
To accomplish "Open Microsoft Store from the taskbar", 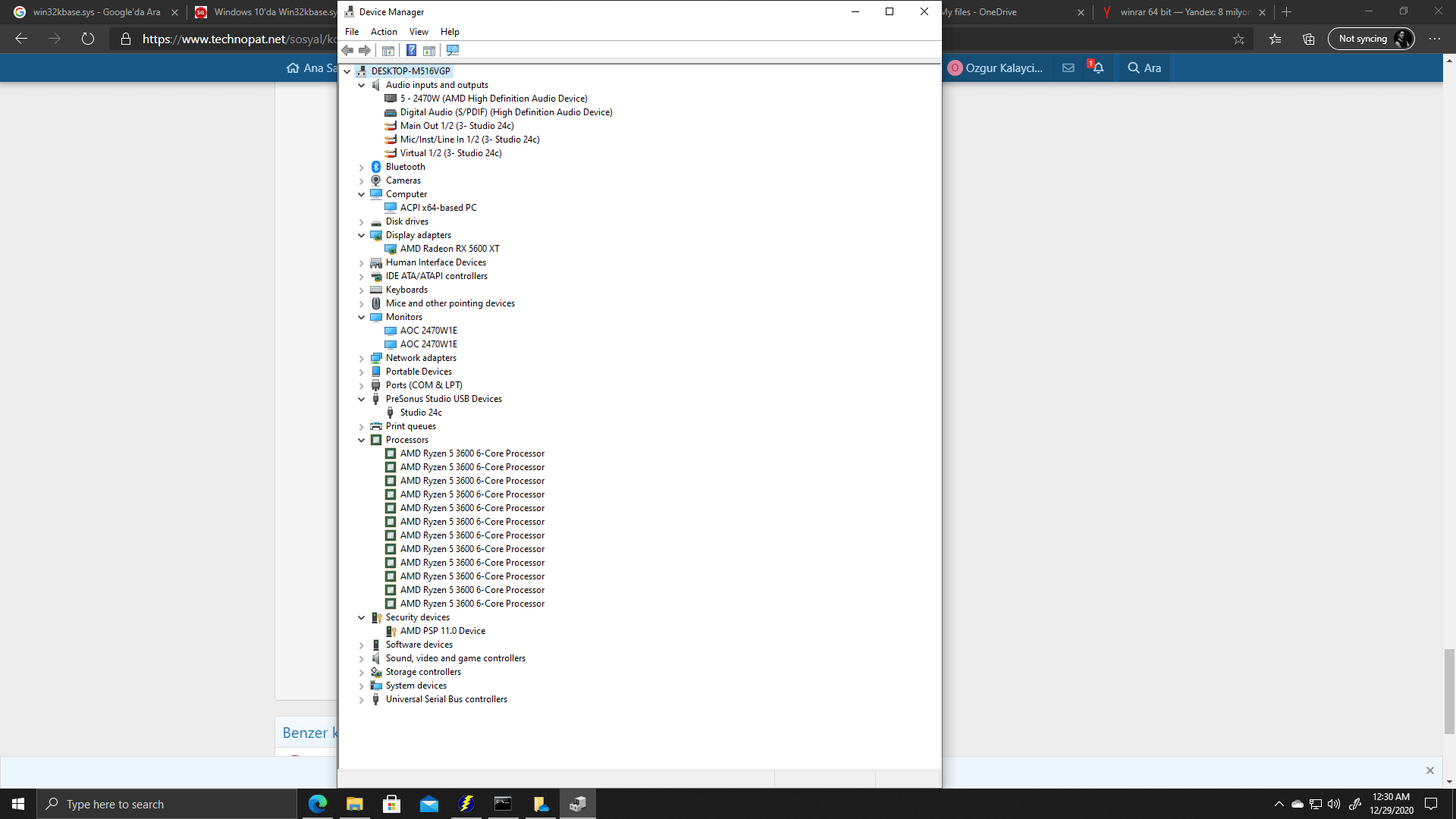I will click(x=391, y=804).
